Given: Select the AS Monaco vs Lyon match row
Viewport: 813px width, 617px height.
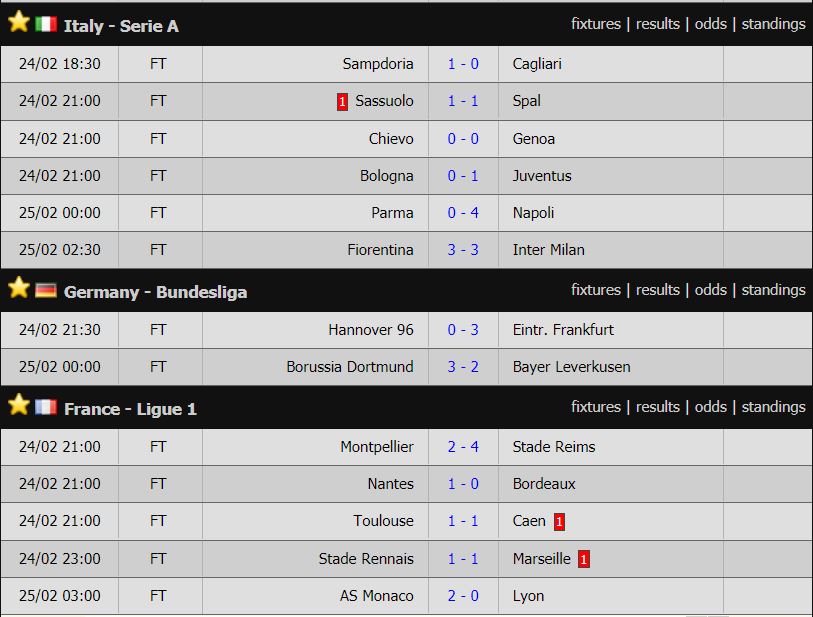Looking at the screenshot, I should pos(406,596).
